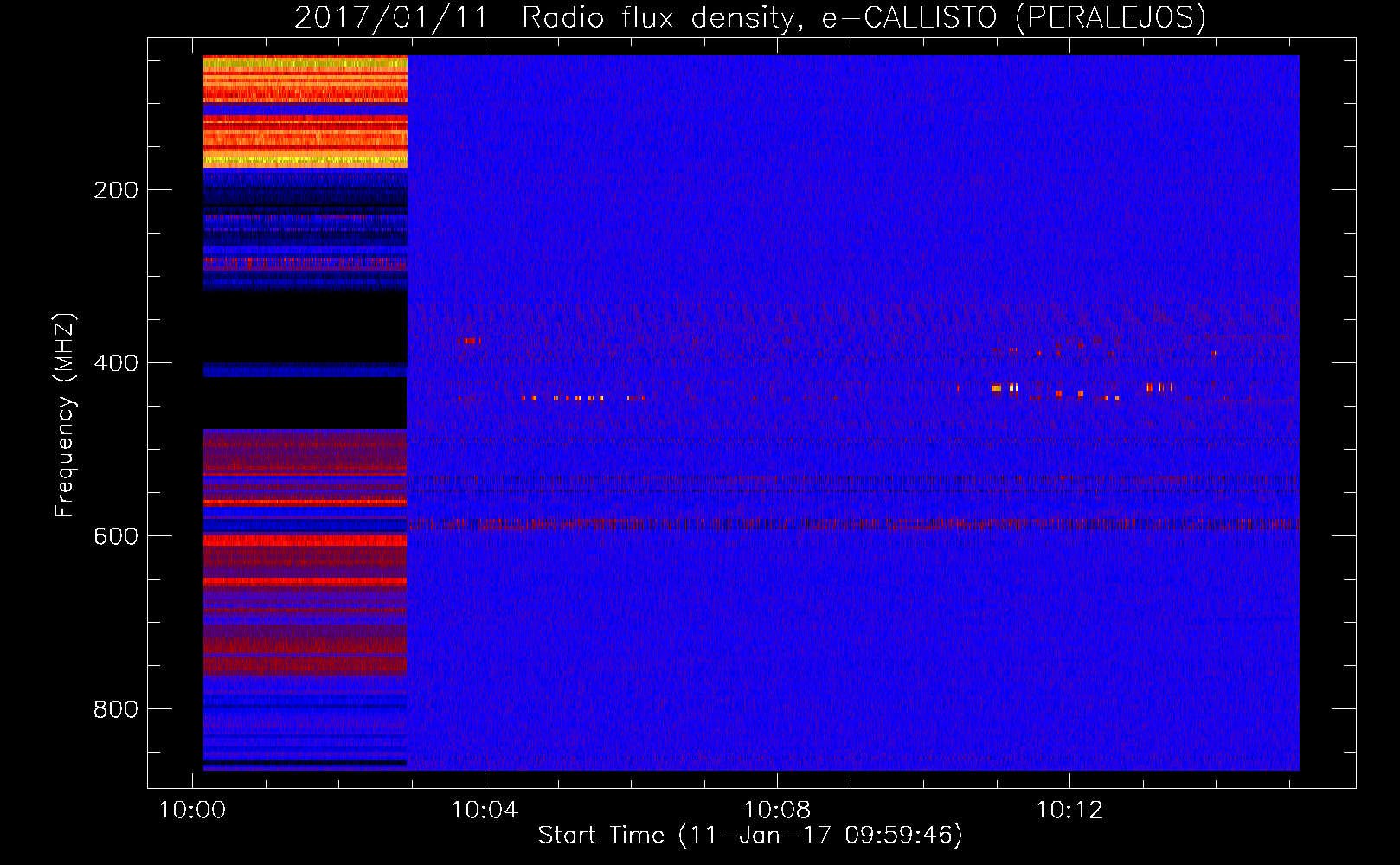Click the 600 frequency tick label
Screen dimensions: 1400x865
point(116,536)
